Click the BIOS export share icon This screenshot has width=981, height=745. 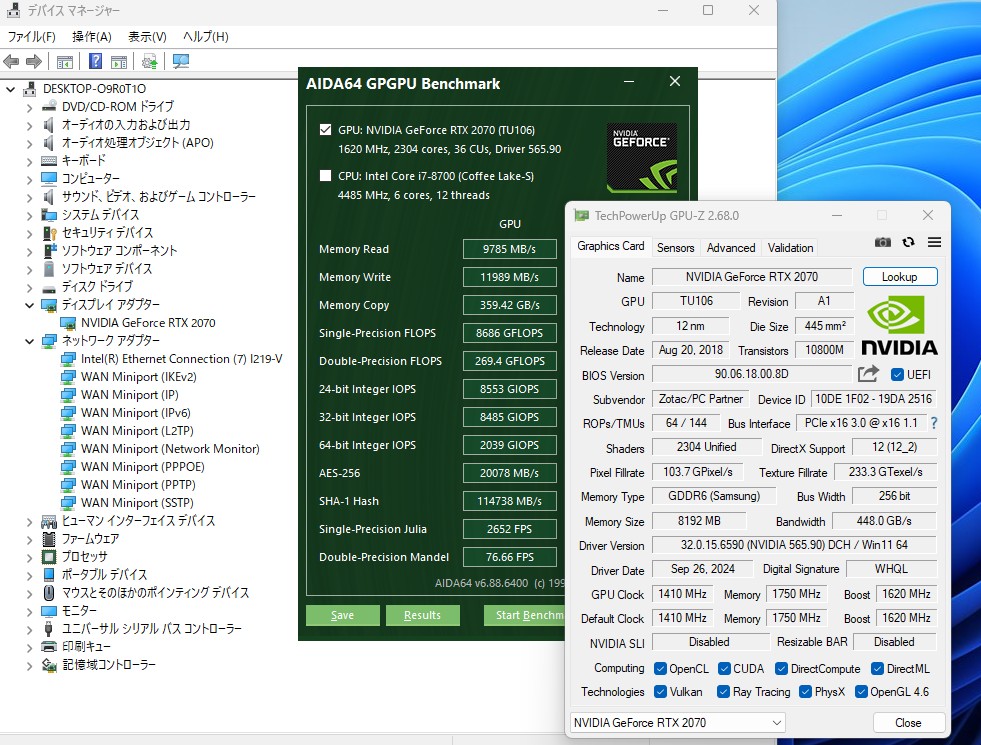click(868, 374)
